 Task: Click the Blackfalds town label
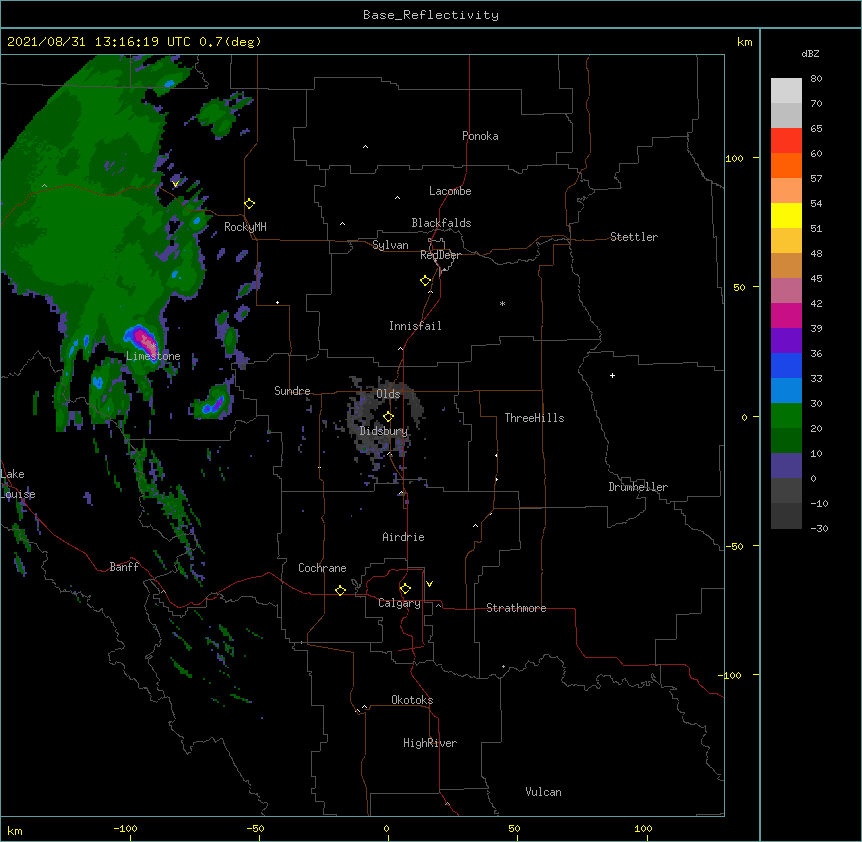(x=441, y=223)
